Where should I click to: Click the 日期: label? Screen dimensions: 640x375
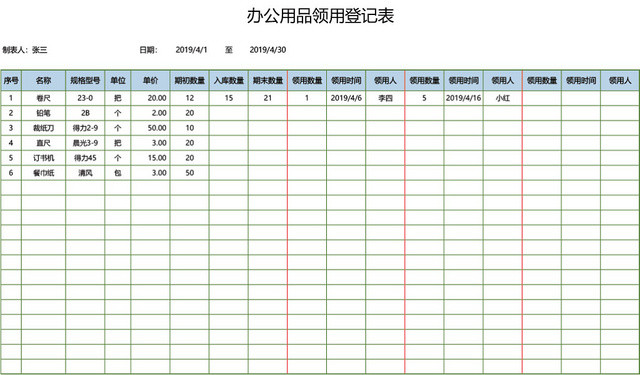click(149, 50)
